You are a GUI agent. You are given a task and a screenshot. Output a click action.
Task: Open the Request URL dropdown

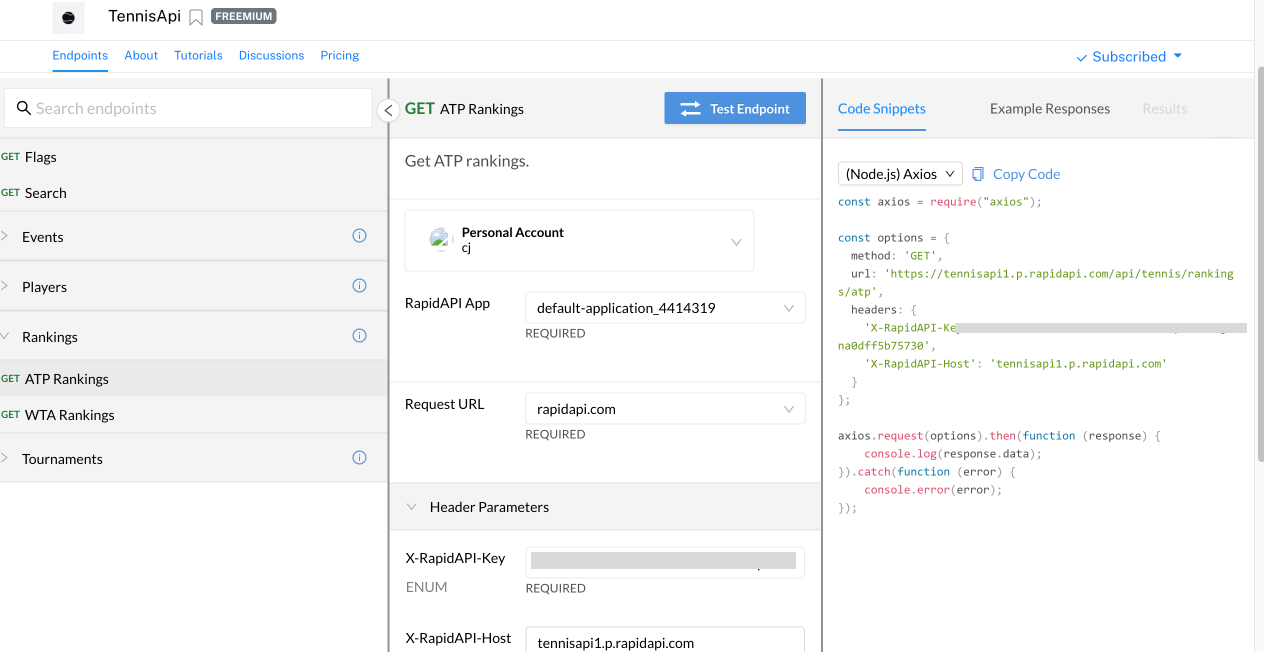(x=664, y=409)
